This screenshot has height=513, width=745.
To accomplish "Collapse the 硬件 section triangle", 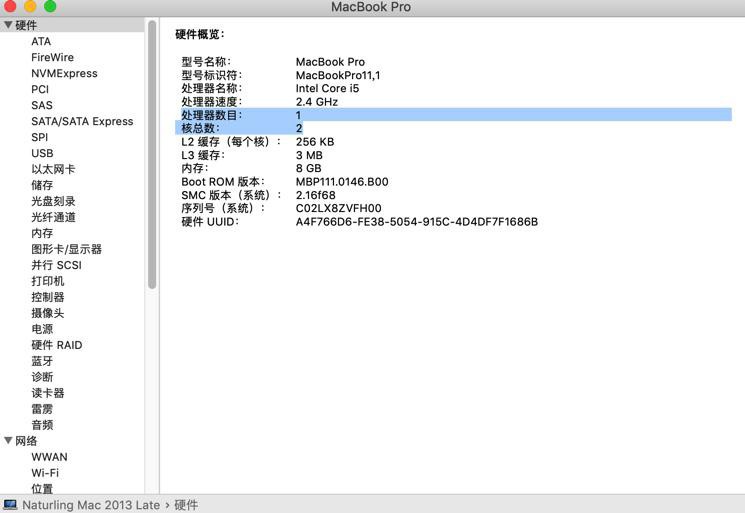I will [8, 25].
